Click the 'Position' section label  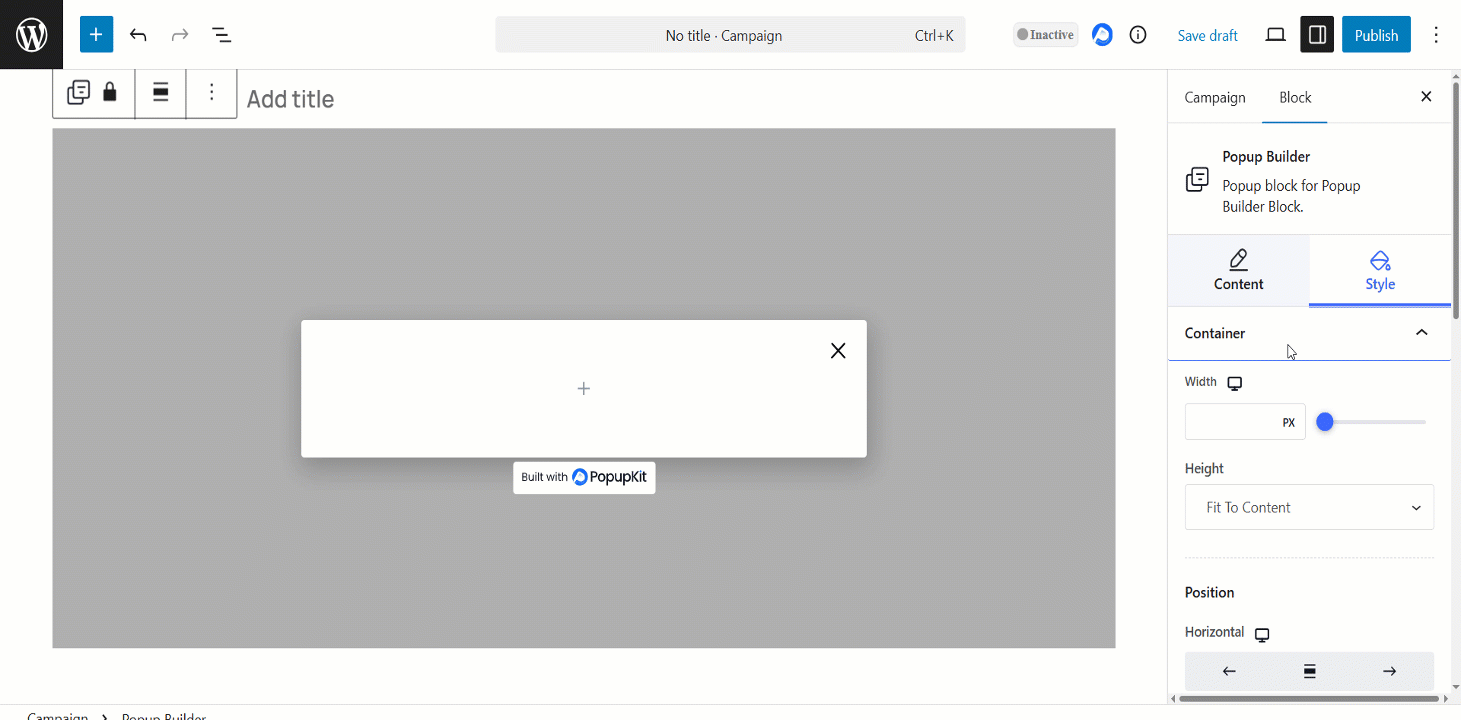coord(1209,592)
